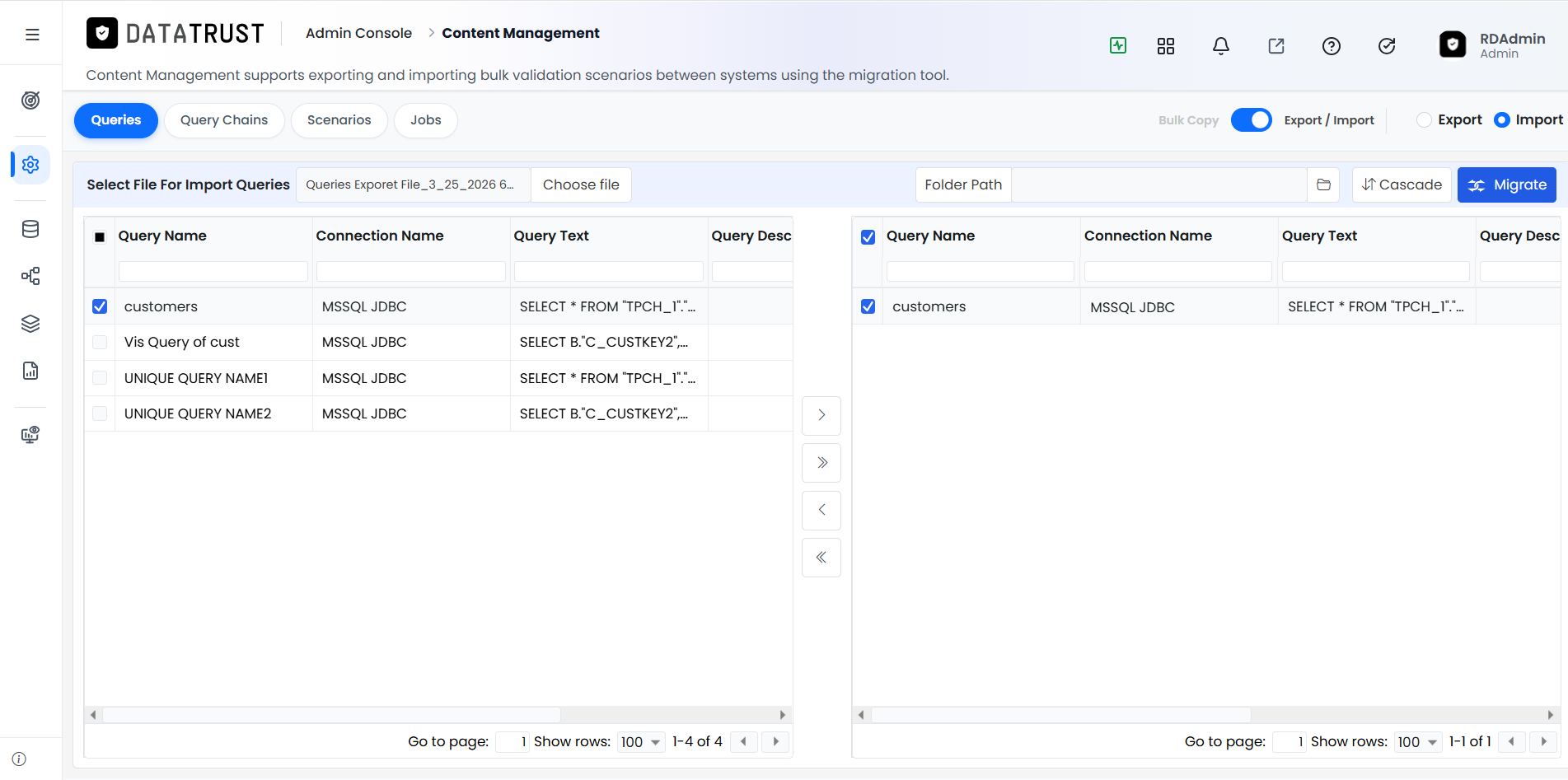
Task: Uncheck the customers row in left table
Action: point(100,306)
